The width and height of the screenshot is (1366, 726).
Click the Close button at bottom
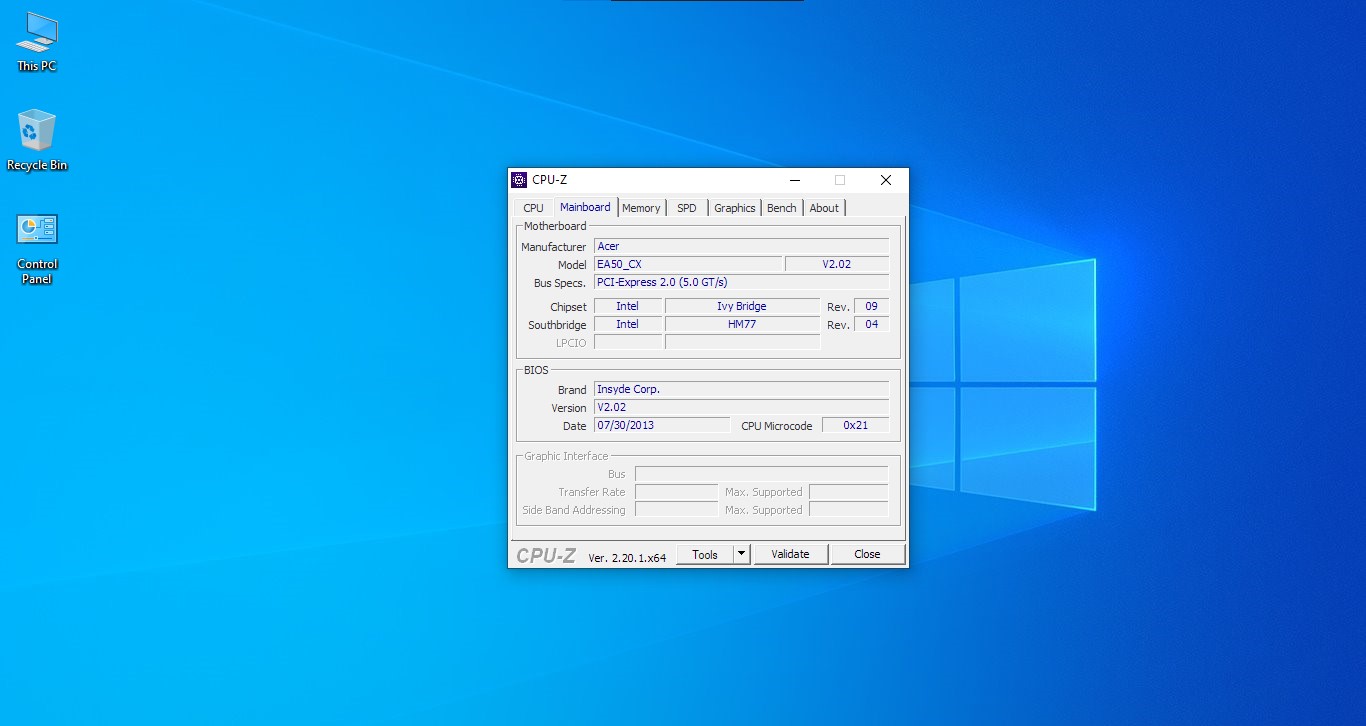(867, 554)
